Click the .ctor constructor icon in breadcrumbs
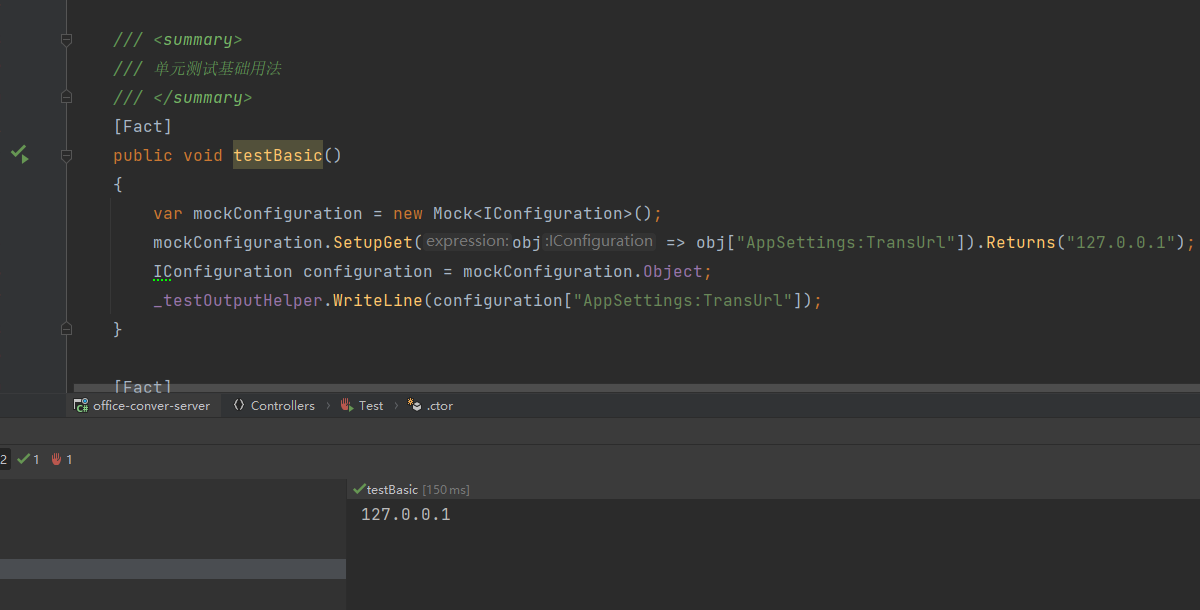The image size is (1200, 610). coord(414,405)
